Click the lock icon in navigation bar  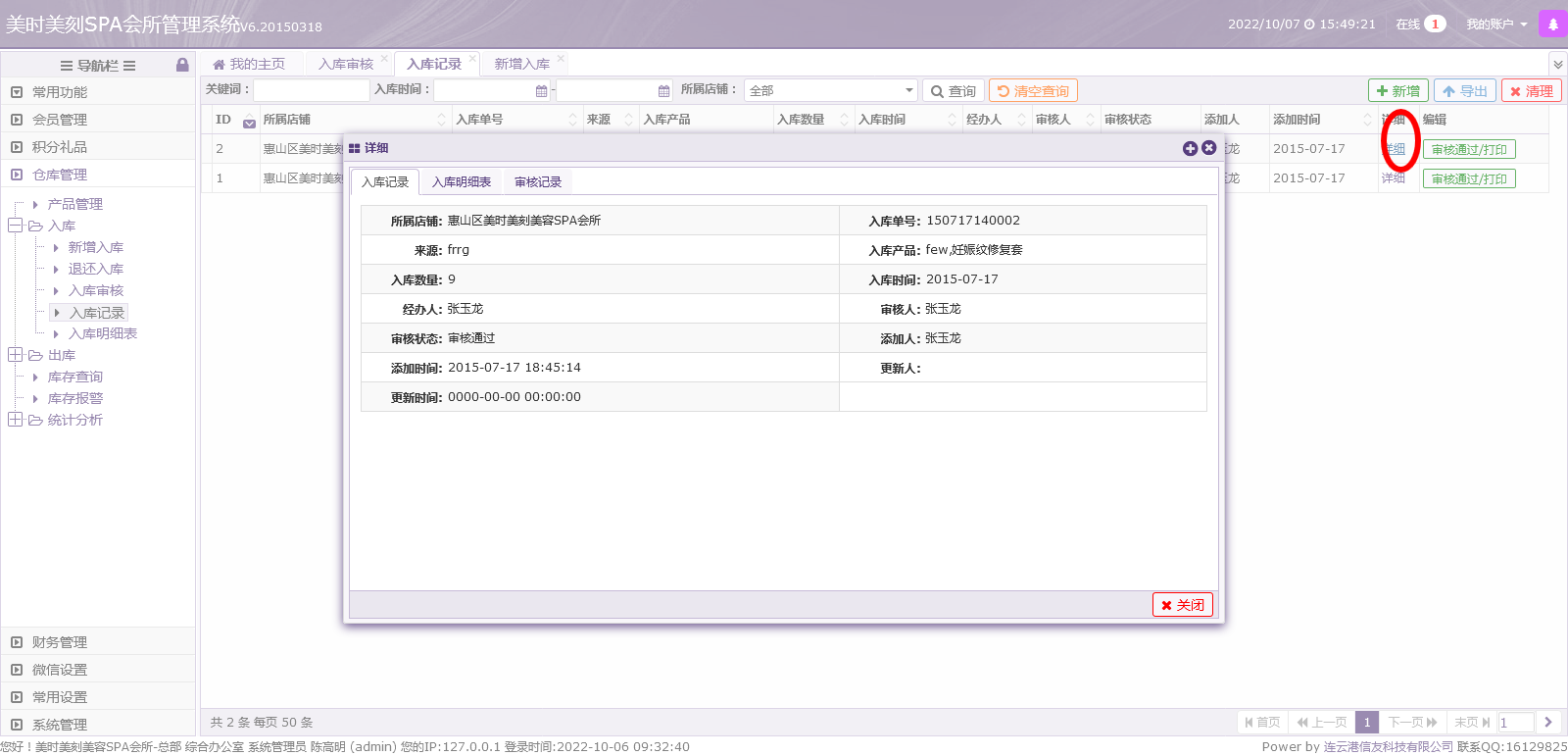tap(182, 65)
